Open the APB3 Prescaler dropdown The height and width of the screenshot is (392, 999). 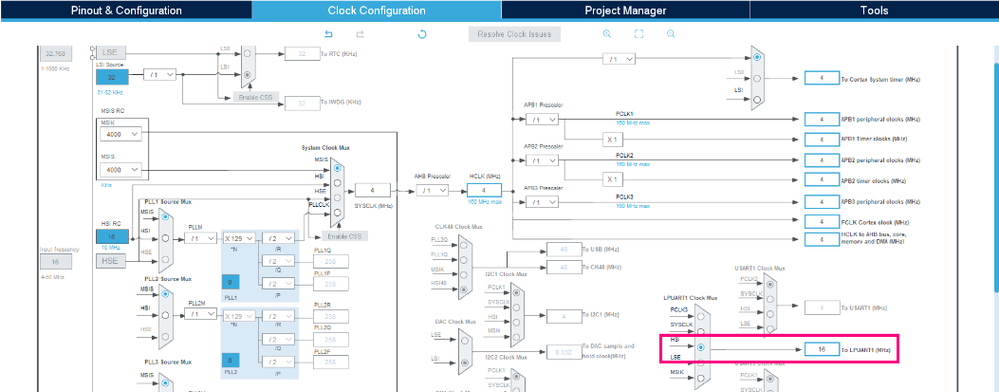(542, 202)
